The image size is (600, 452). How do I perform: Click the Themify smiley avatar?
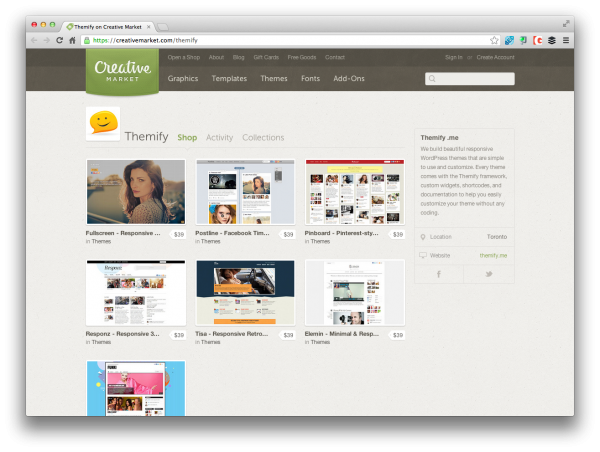pos(103,124)
